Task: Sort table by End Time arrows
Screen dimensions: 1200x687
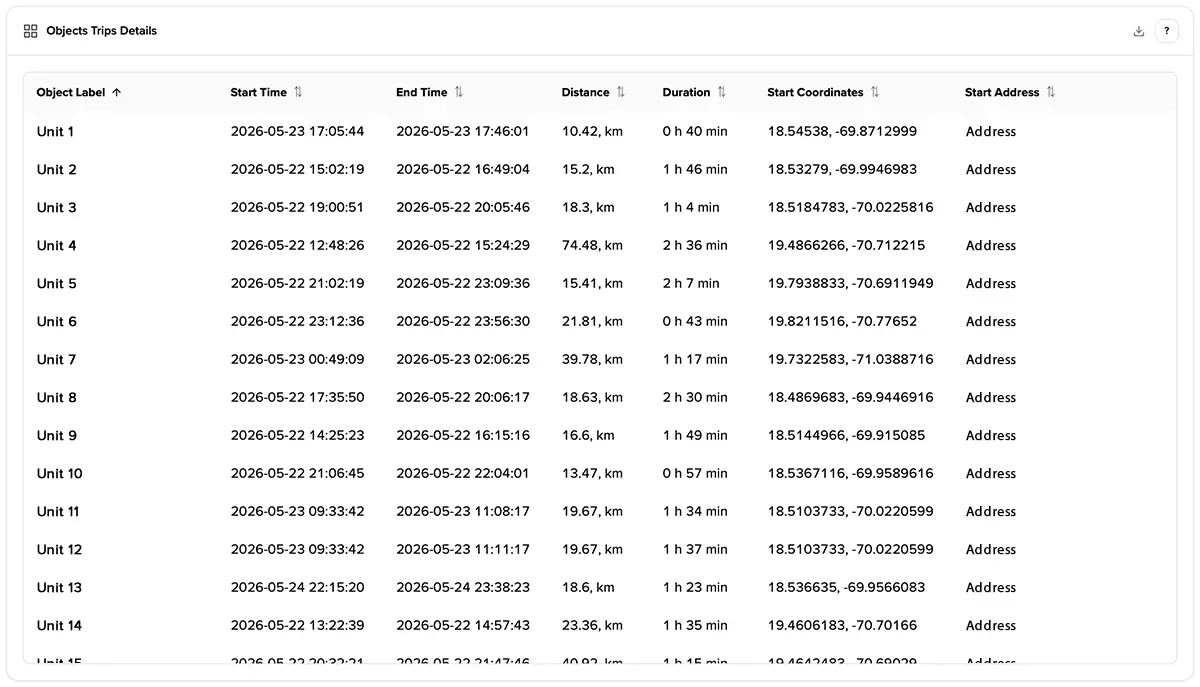Action: point(459,92)
